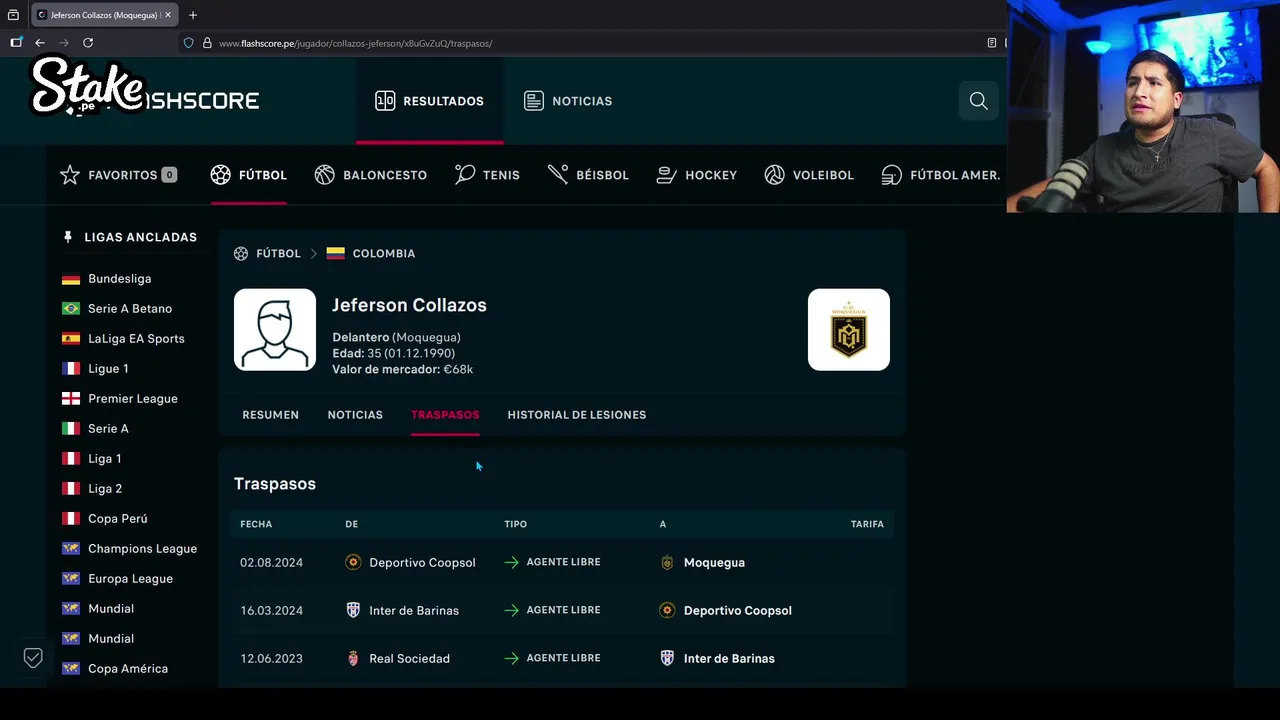The height and width of the screenshot is (720, 1280).
Task: Click the England flag beside Premier League
Action: coord(71,399)
